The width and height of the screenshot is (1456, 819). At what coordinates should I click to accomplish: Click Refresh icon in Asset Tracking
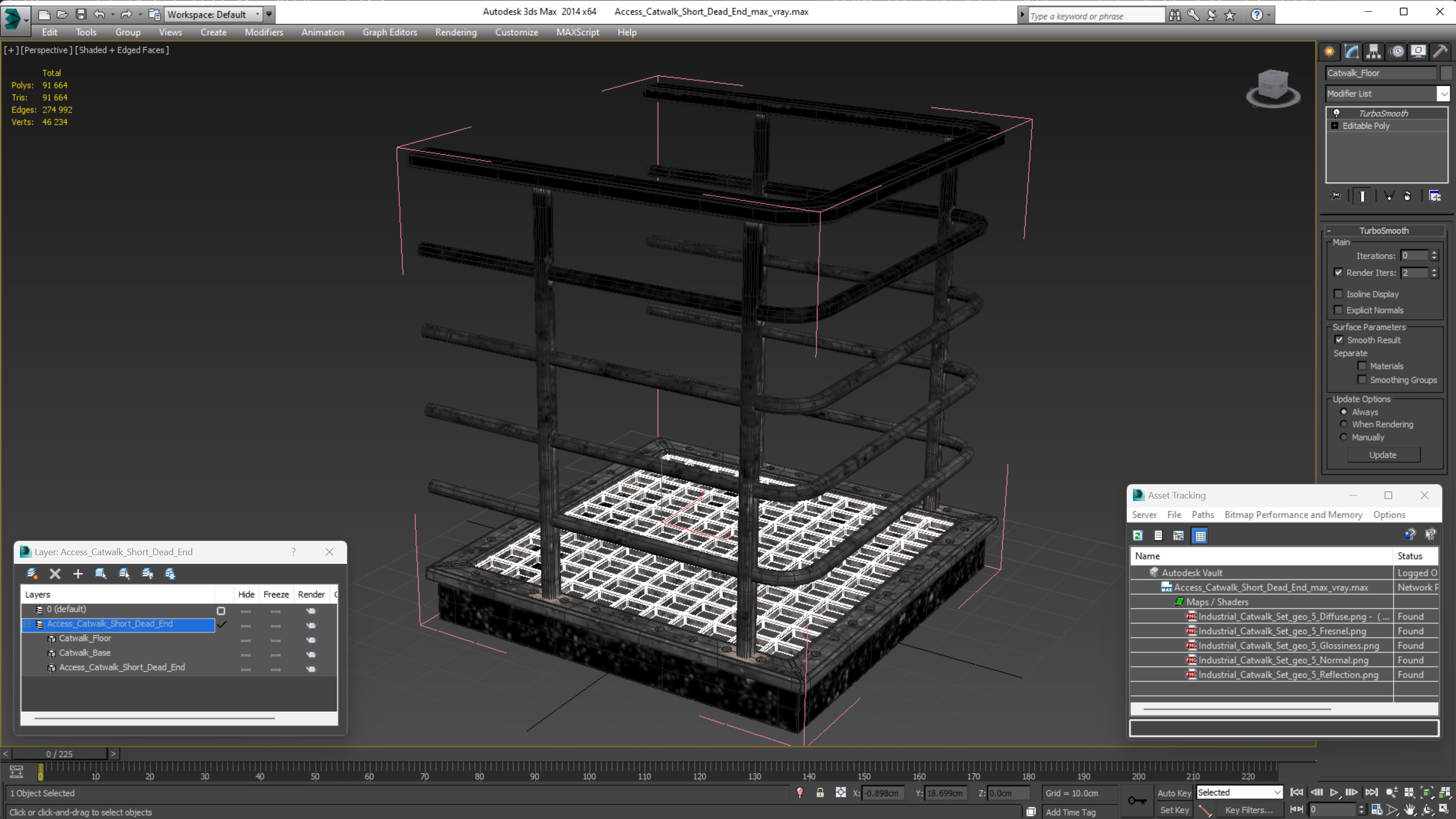point(1138,535)
